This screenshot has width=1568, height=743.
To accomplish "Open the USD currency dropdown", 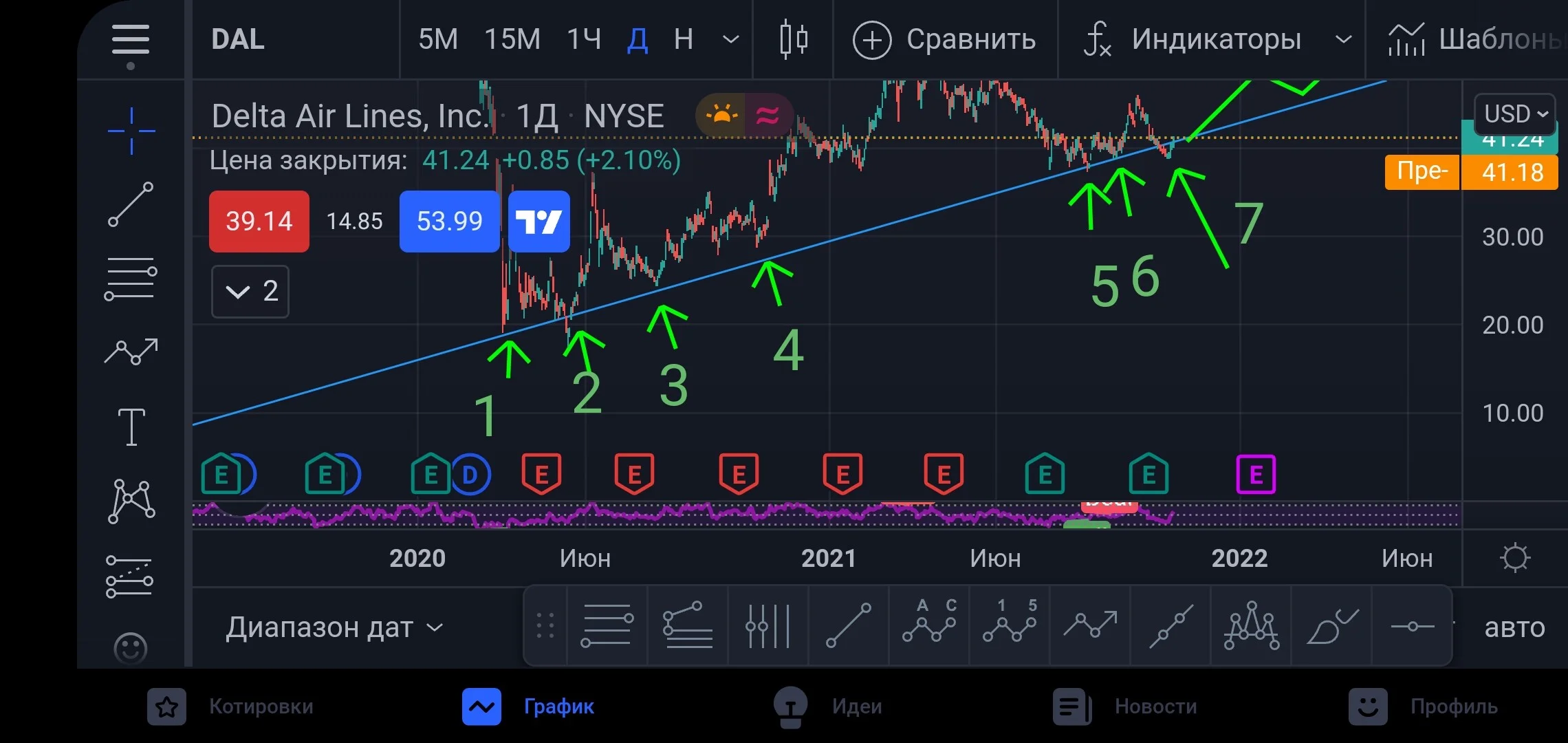I will click(x=1514, y=114).
